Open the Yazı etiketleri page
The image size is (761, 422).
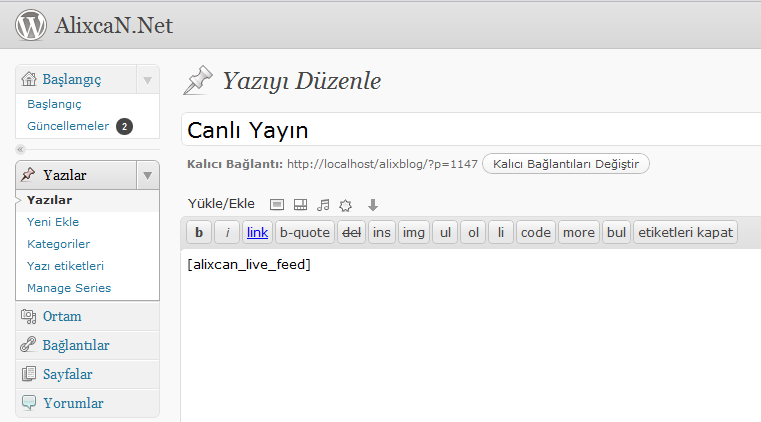coord(66,266)
